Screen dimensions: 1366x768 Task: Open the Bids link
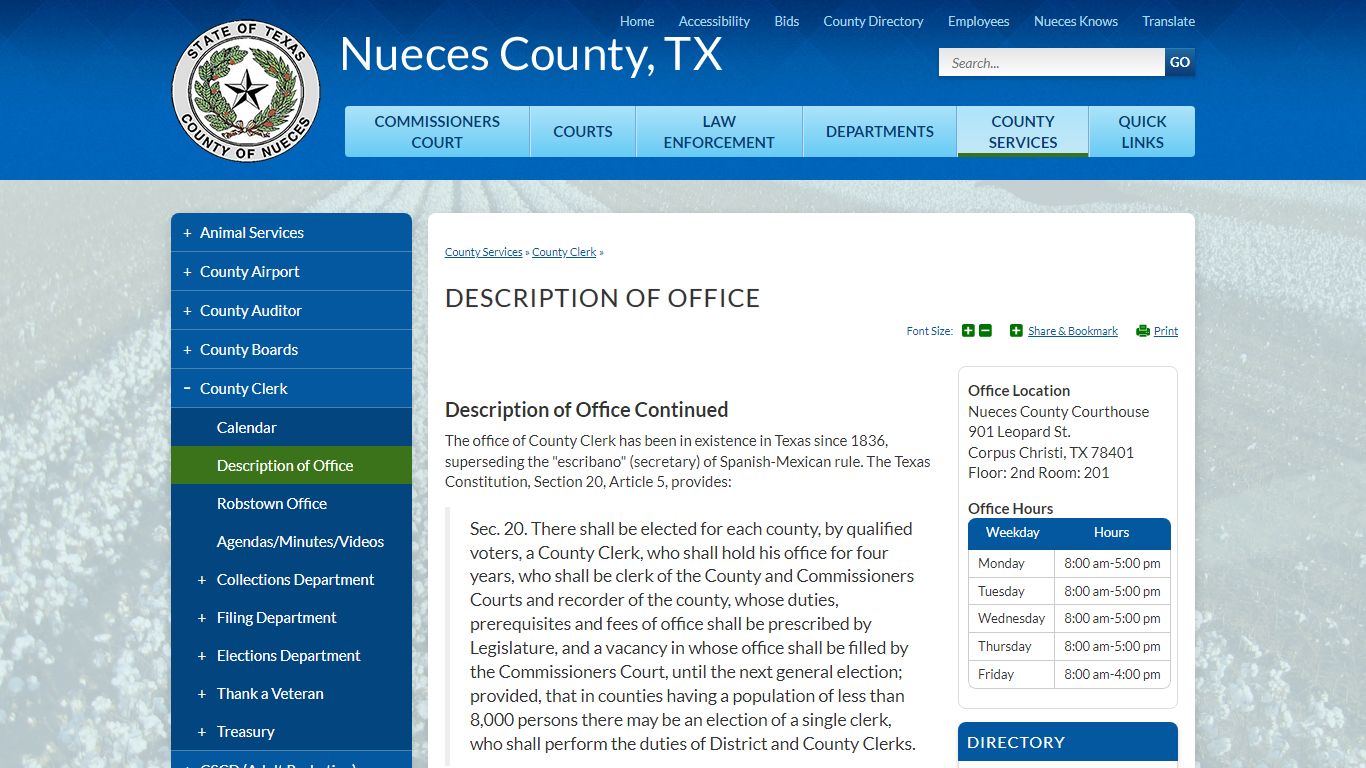(x=787, y=21)
